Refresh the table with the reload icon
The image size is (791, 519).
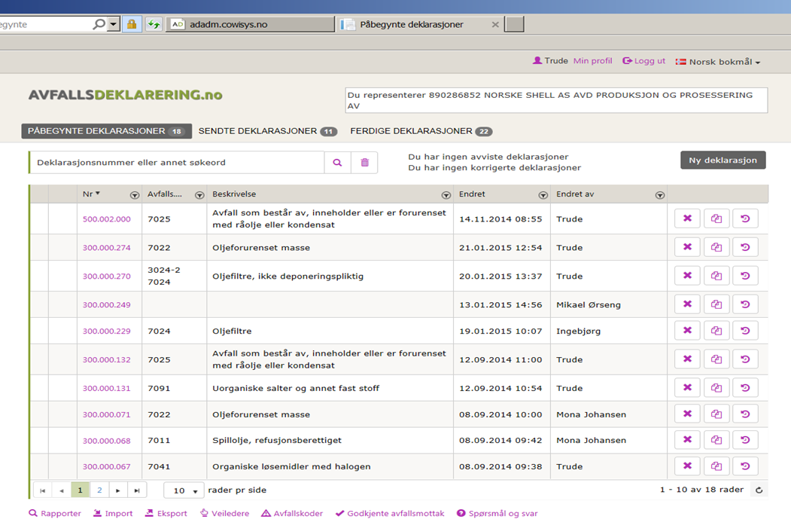tap(759, 490)
